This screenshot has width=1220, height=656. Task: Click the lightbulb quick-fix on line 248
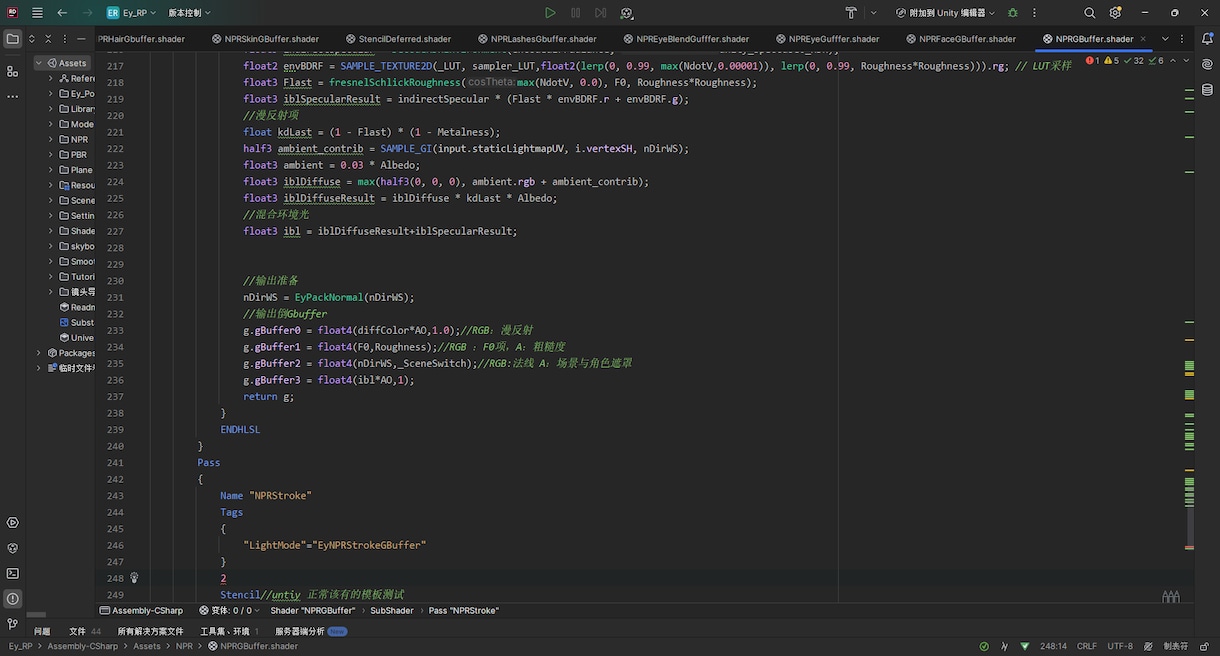(134, 578)
